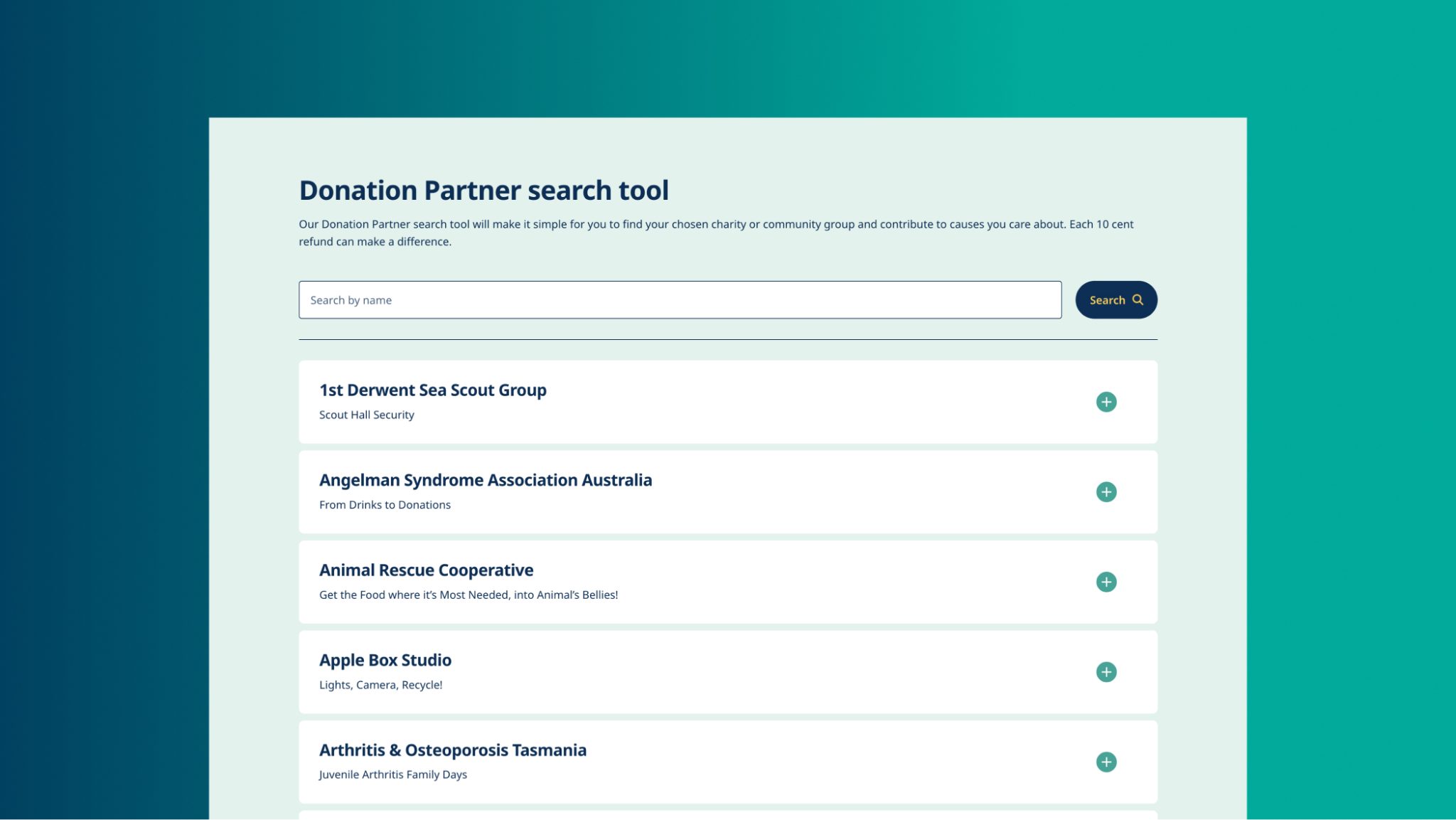This screenshot has width=1456, height=820.
Task: Expand Angelman Syndrome Association Australia plus icon
Action: [x=1106, y=492]
